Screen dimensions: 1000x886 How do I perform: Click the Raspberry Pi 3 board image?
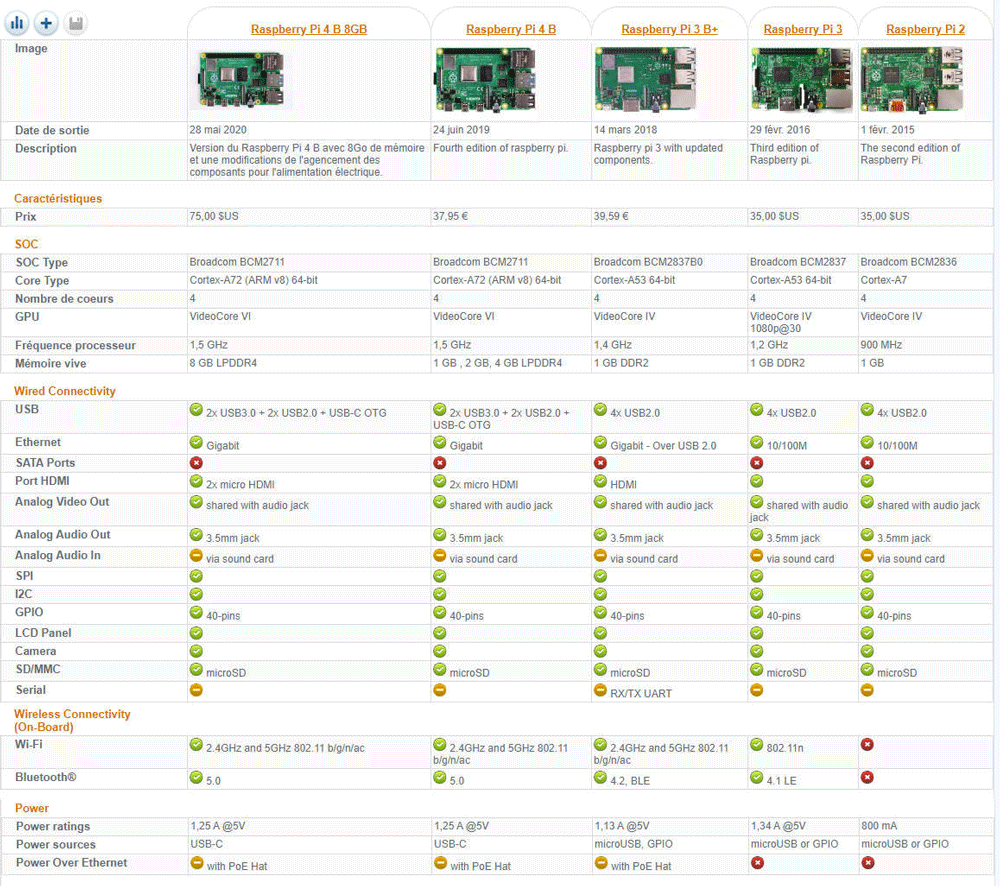pos(802,80)
